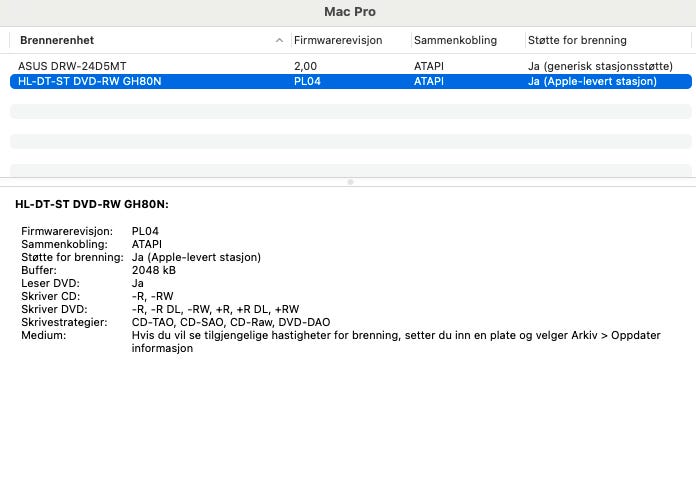Viewport: 696px width, 494px height.
Task: Click 'CD-TAO, CD-SAO, CD-Raw, DVD-DAO' value
Action: pyautogui.click(x=231, y=322)
